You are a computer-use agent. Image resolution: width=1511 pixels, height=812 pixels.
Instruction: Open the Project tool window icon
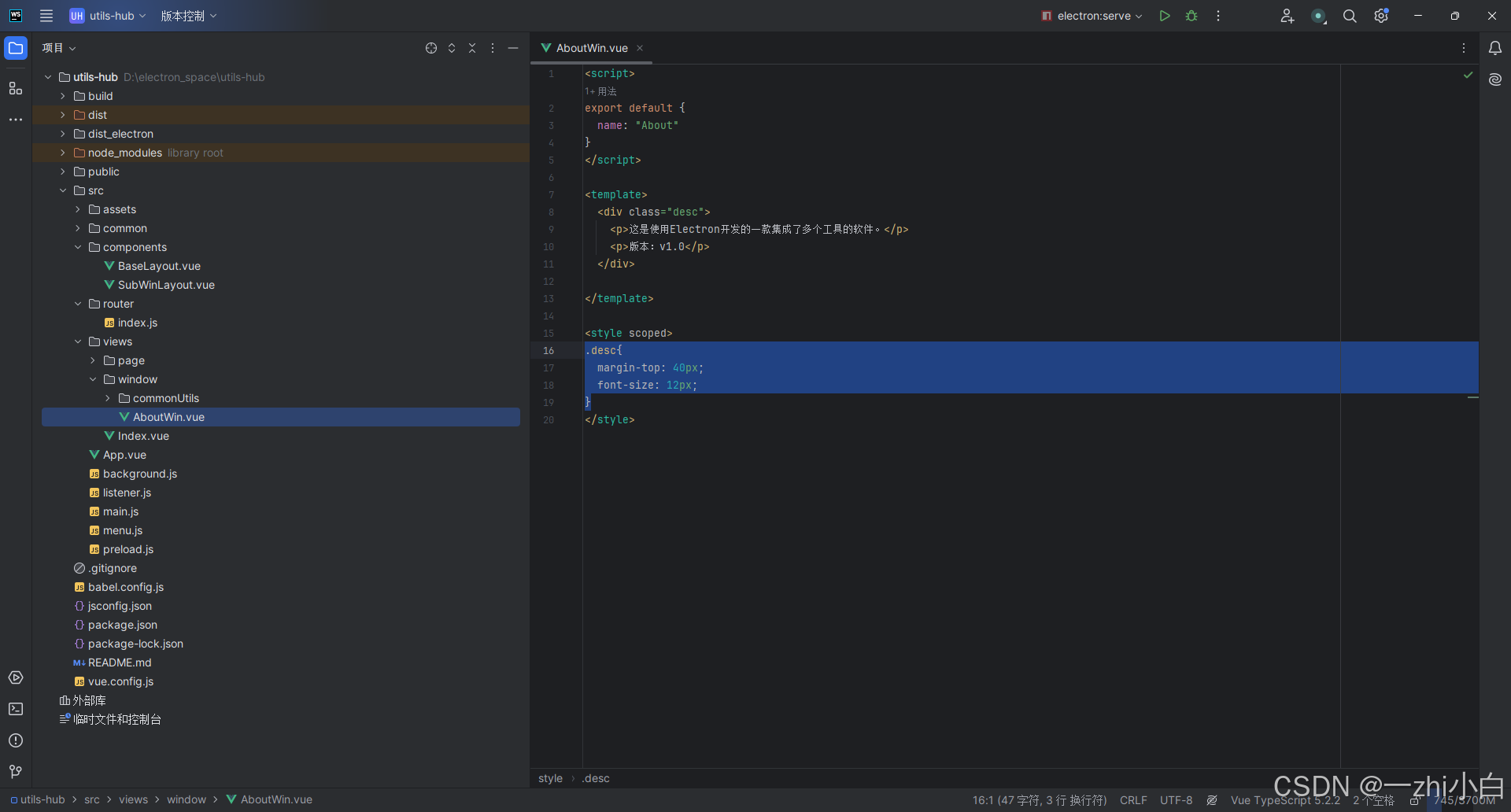pyautogui.click(x=16, y=48)
